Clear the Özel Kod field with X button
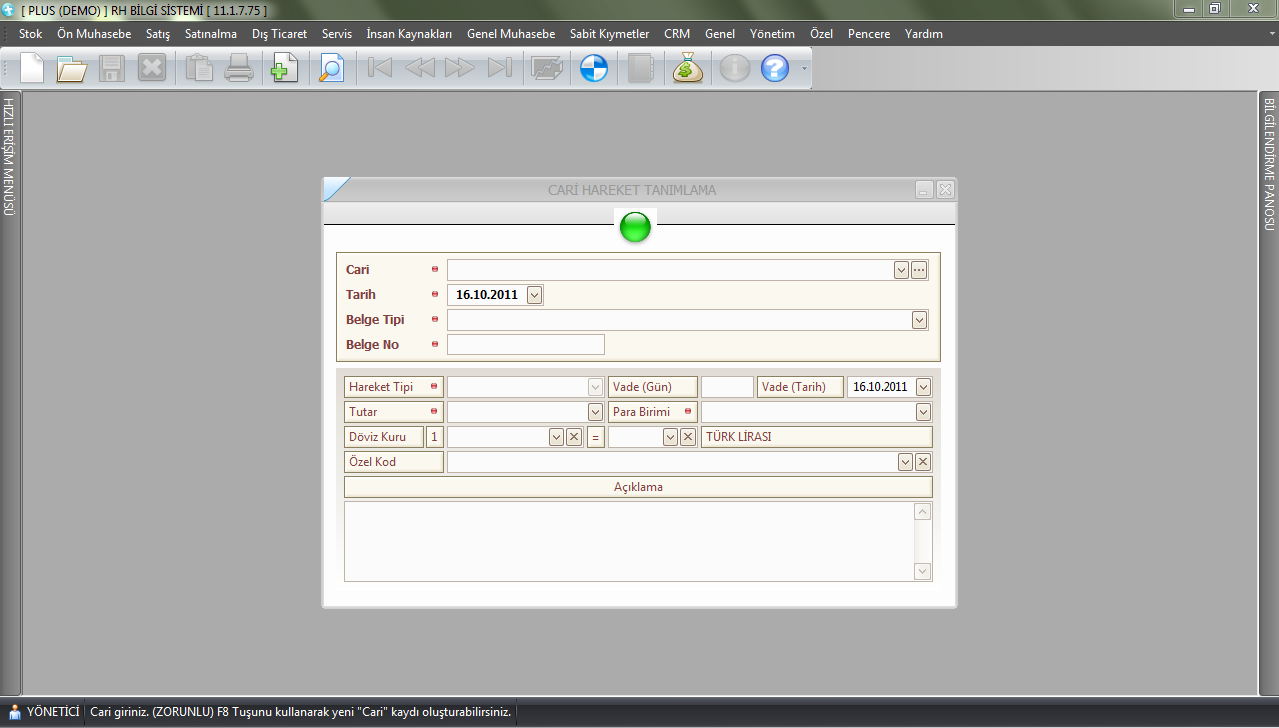 pos(923,462)
